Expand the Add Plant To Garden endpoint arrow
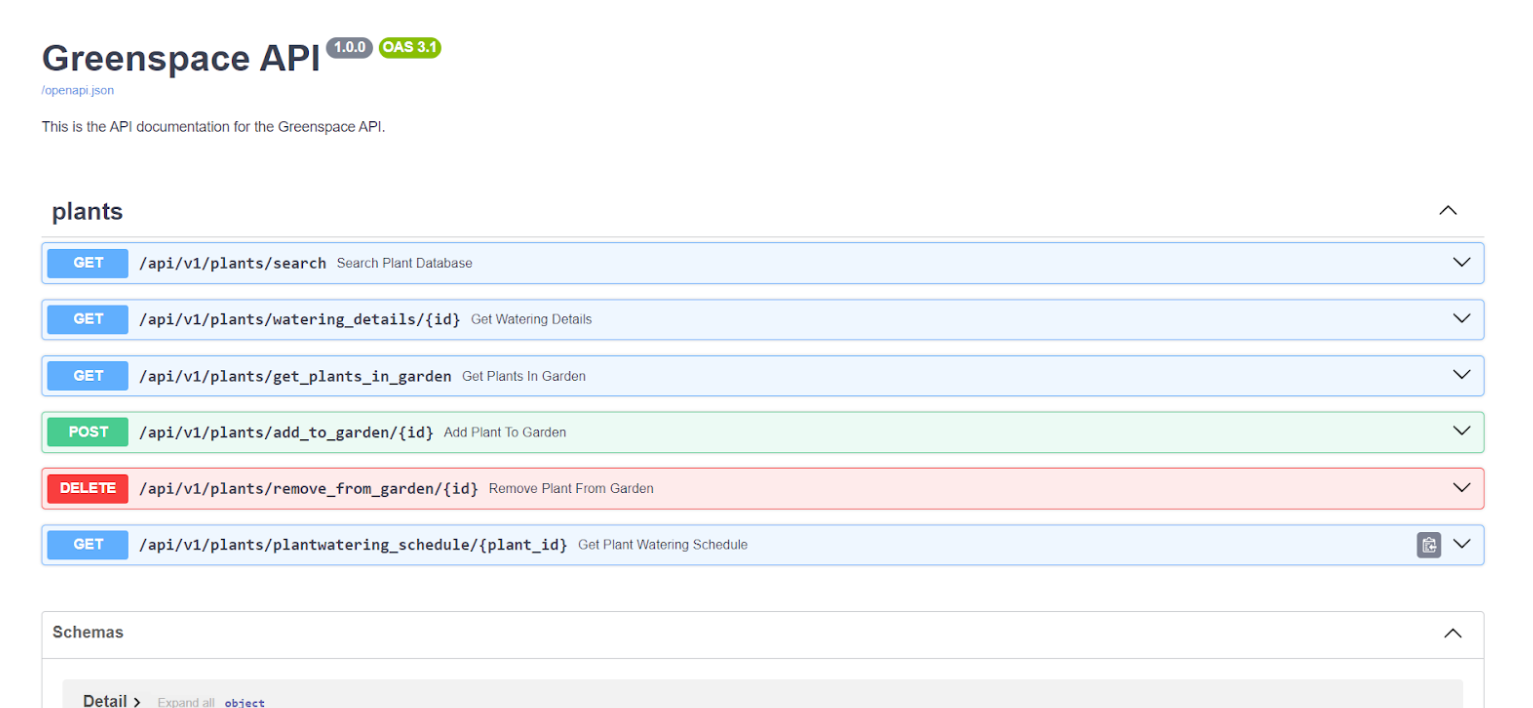This screenshot has width=1533, height=708. pyautogui.click(x=1461, y=432)
